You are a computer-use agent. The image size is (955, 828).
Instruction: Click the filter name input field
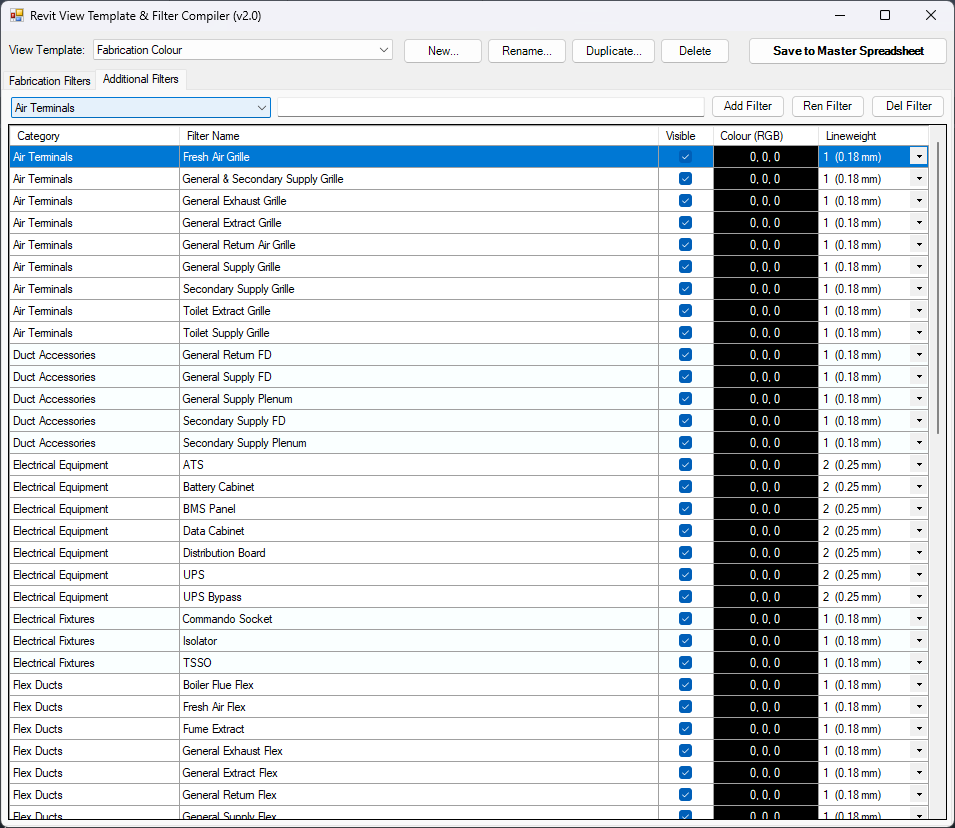tap(490, 107)
